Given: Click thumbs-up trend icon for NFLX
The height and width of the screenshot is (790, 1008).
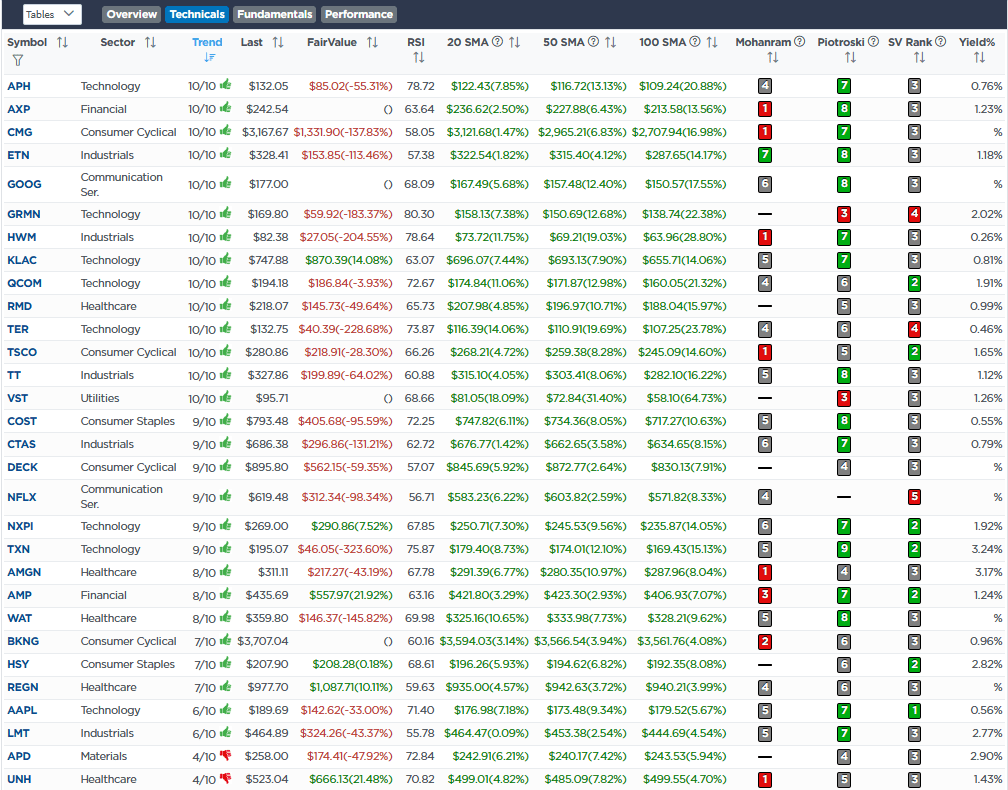Looking at the screenshot, I should (x=225, y=496).
